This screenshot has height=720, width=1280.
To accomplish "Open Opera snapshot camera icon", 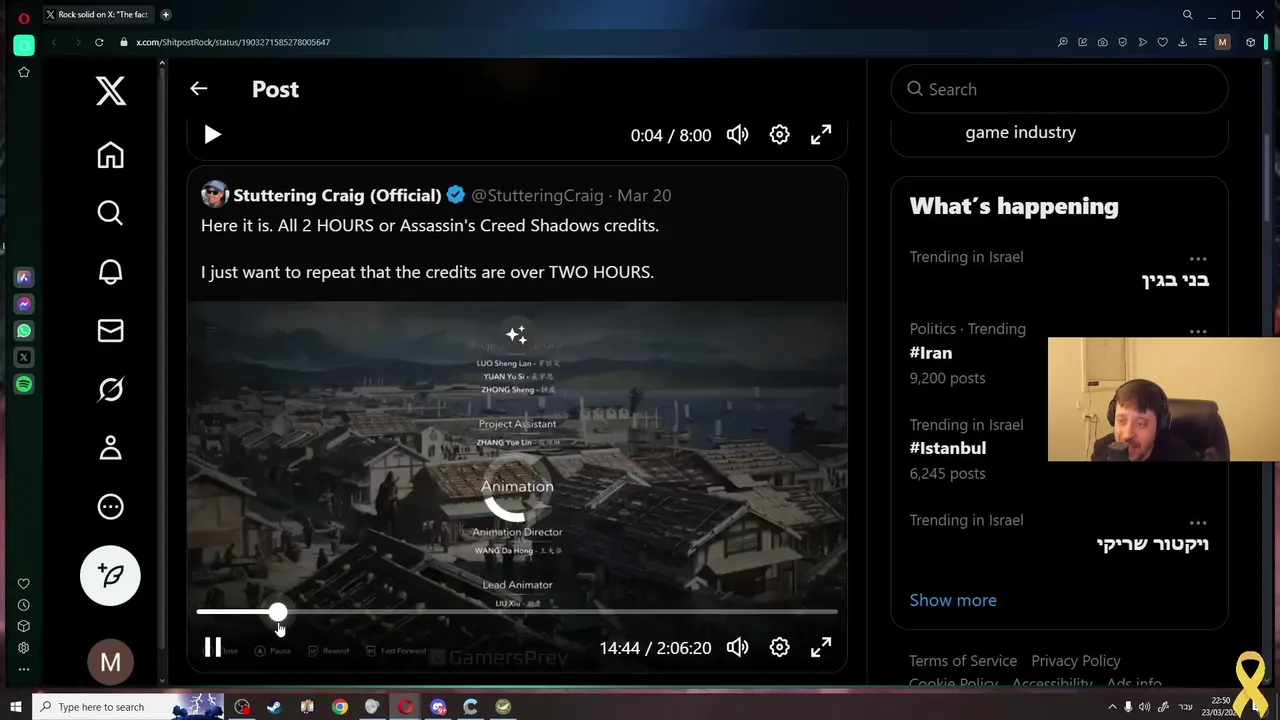I will tap(1102, 42).
